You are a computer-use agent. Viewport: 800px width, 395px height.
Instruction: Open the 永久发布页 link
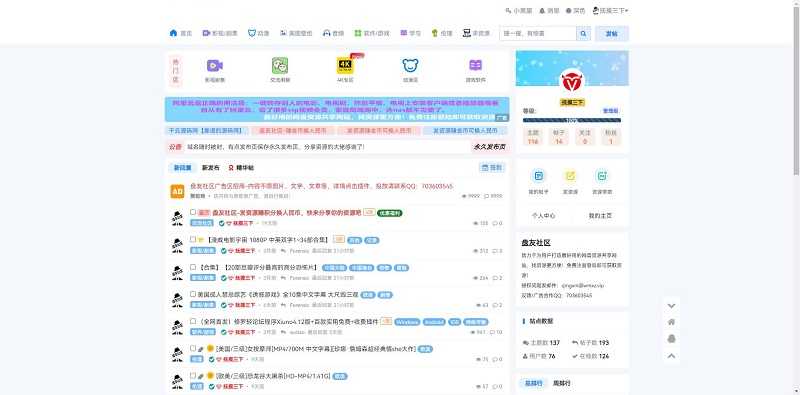pos(489,146)
